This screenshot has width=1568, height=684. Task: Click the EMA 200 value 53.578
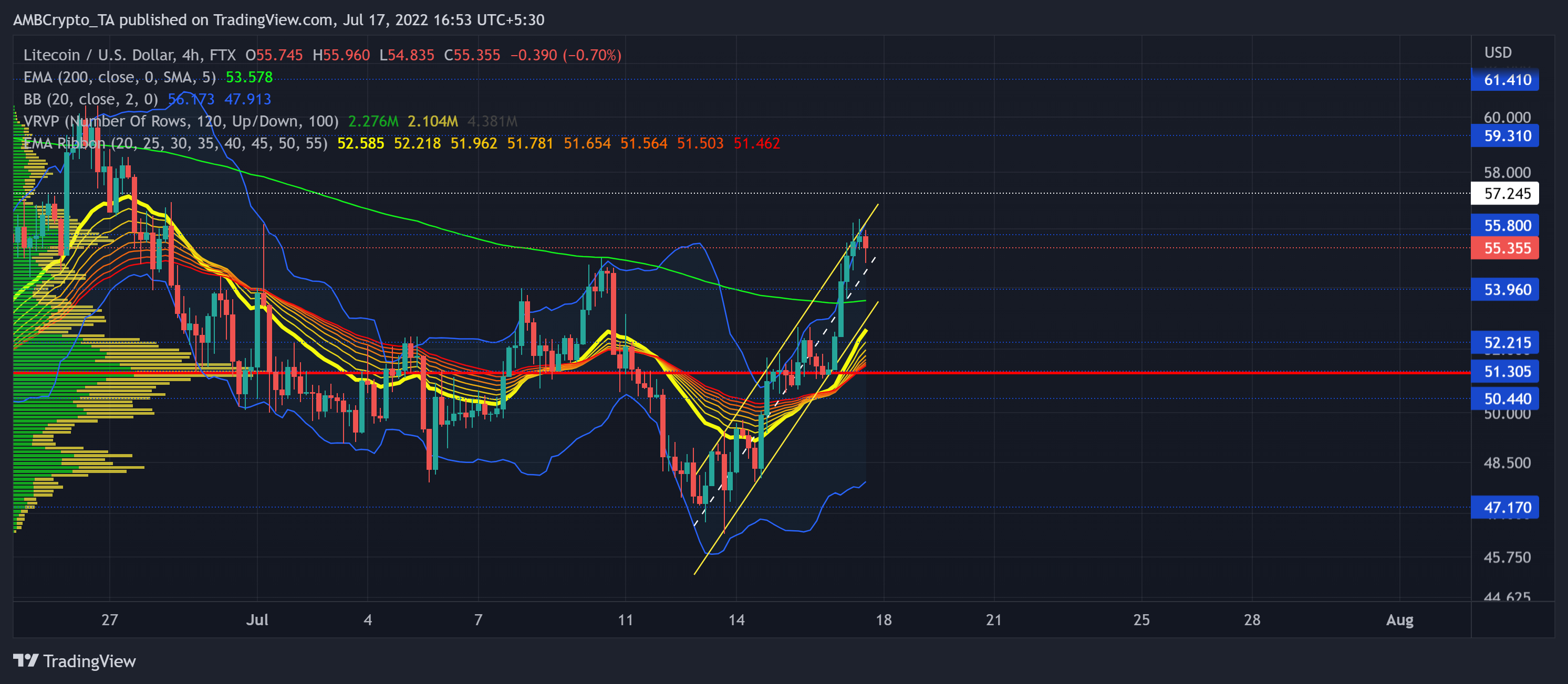click(x=249, y=77)
